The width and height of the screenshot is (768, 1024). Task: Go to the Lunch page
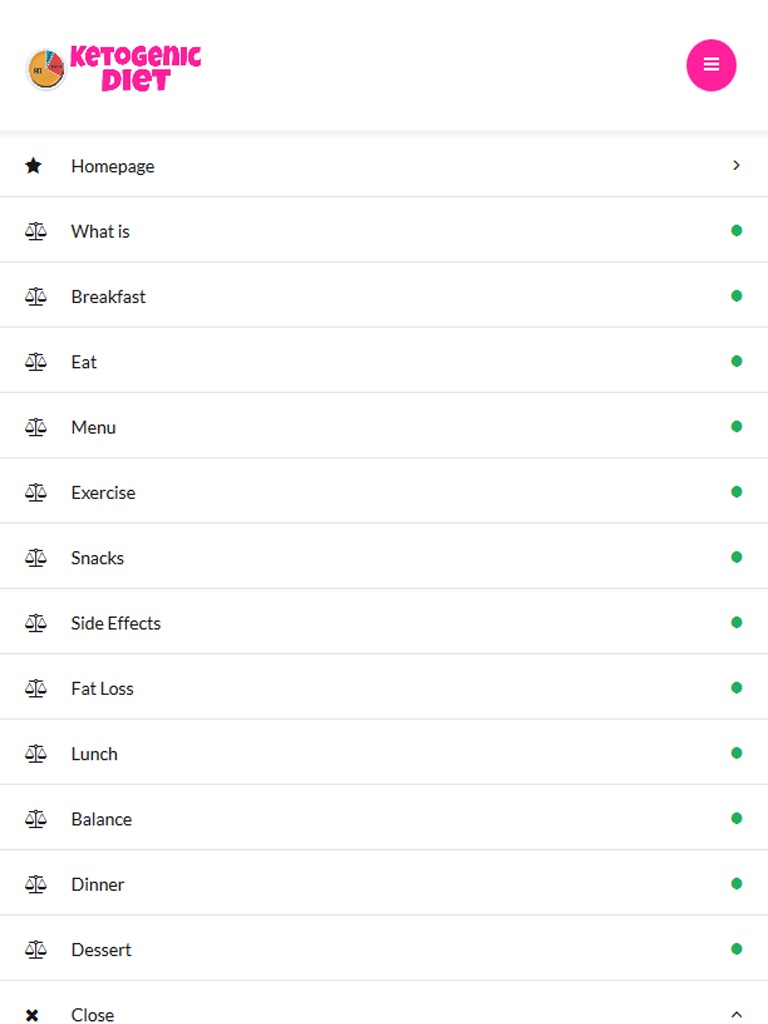(94, 754)
